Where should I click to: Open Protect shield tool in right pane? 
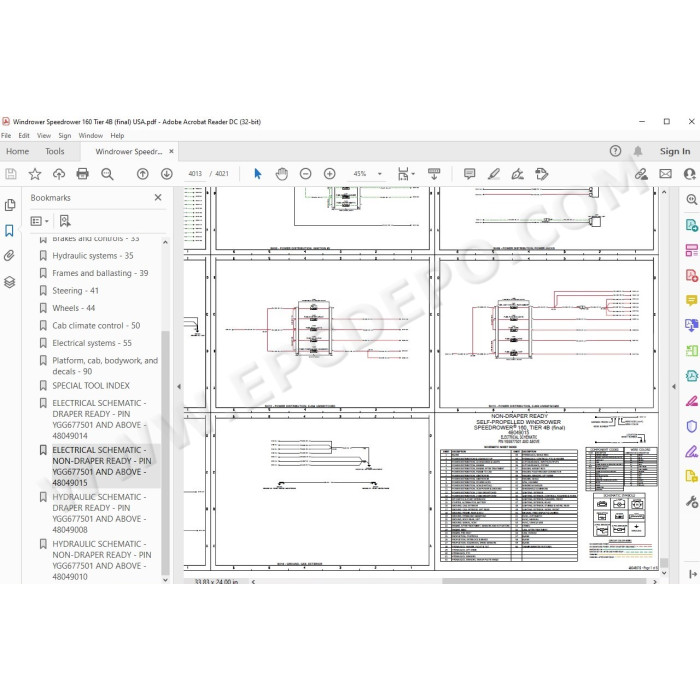pyautogui.click(x=692, y=426)
